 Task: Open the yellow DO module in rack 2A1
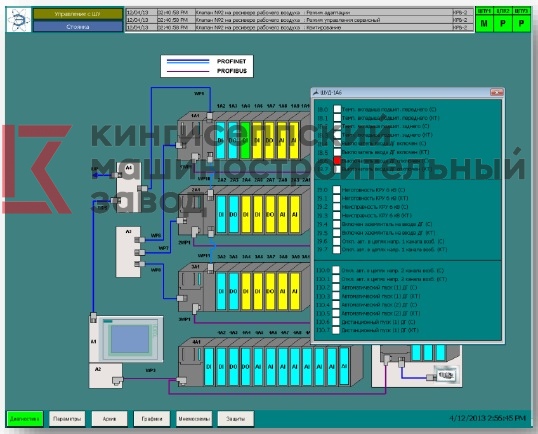270,214
